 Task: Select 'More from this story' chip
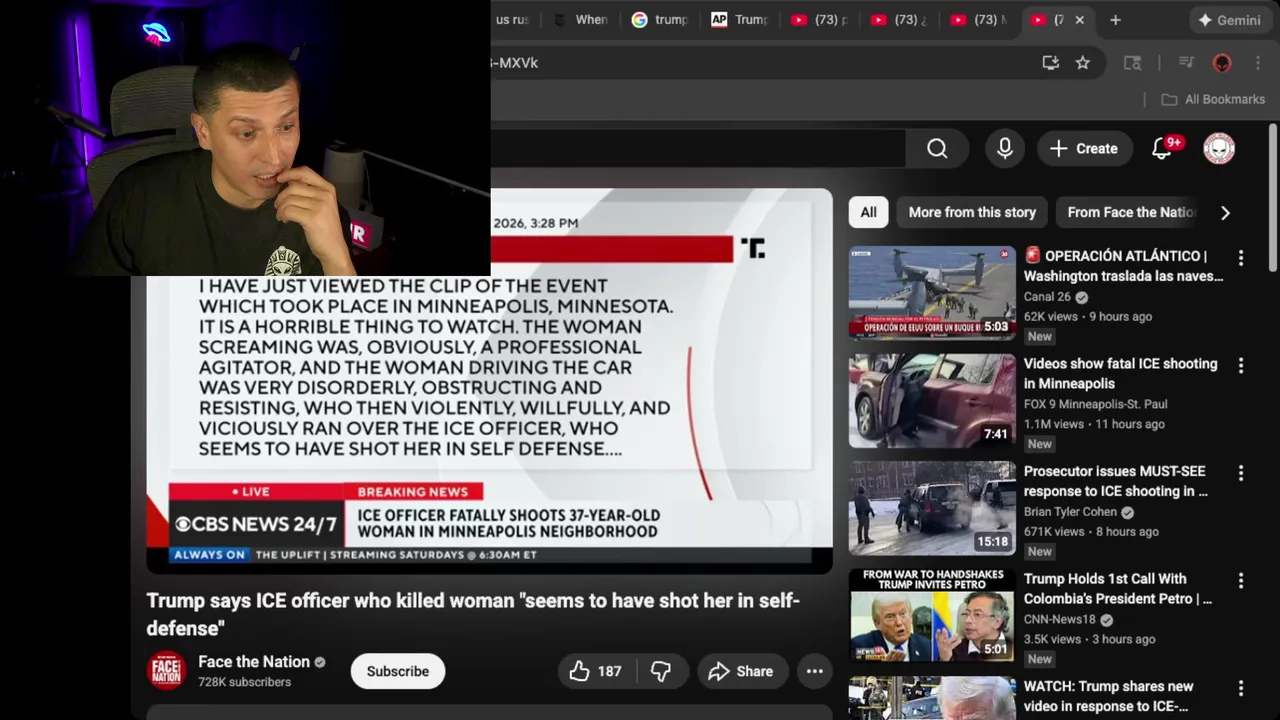click(972, 212)
